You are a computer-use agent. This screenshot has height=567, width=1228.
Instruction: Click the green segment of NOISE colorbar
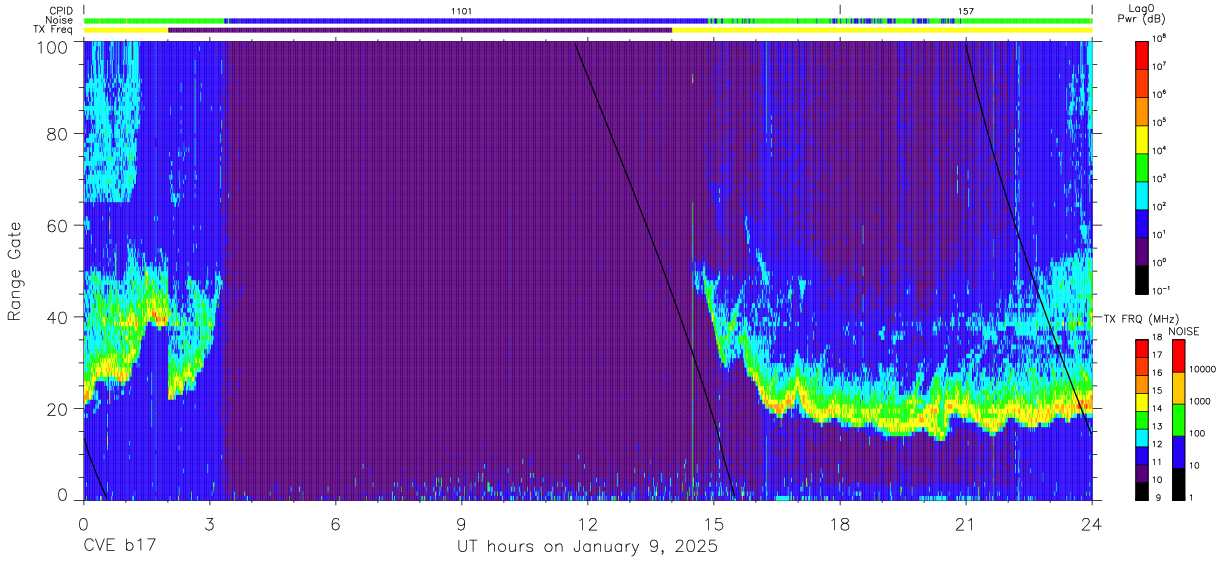(x=1178, y=420)
